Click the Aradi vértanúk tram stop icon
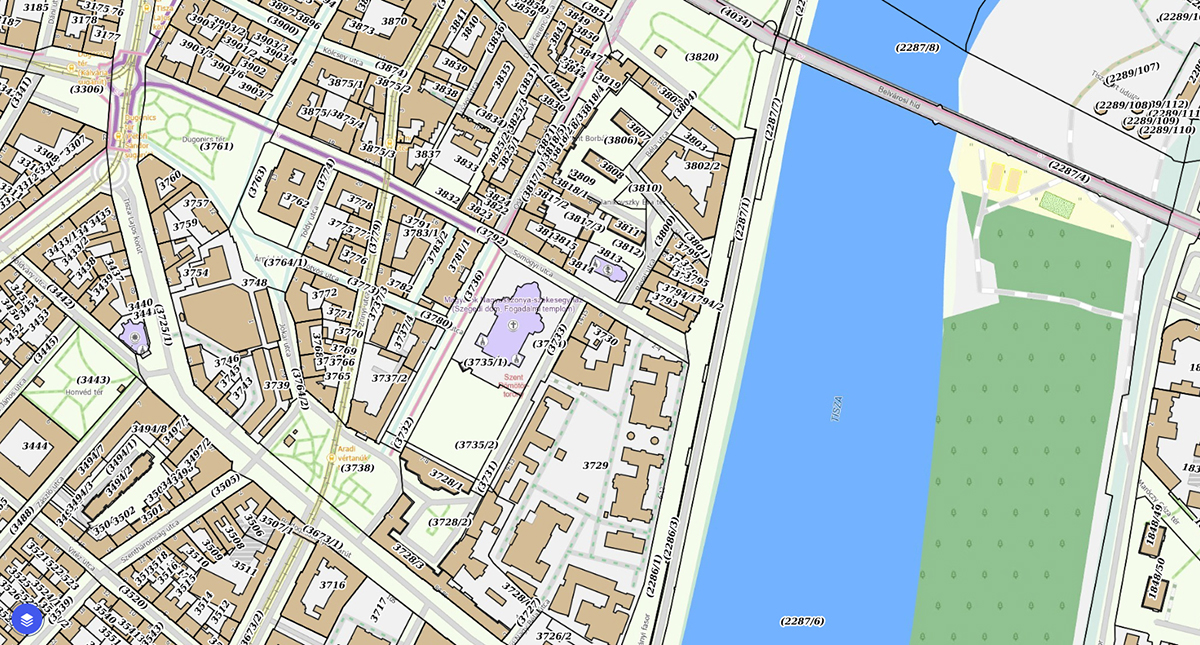1200x645 pixels. click(x=331, y=458)
